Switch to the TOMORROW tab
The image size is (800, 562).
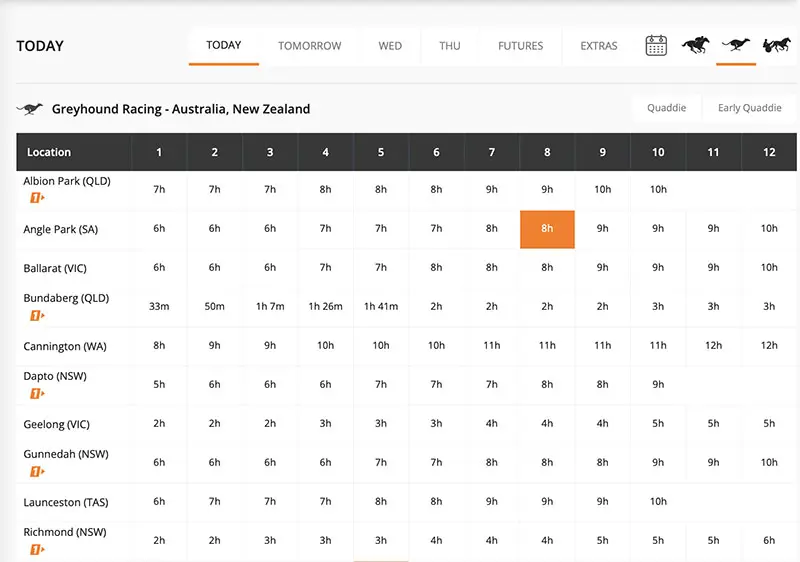[x=310, y=46]
